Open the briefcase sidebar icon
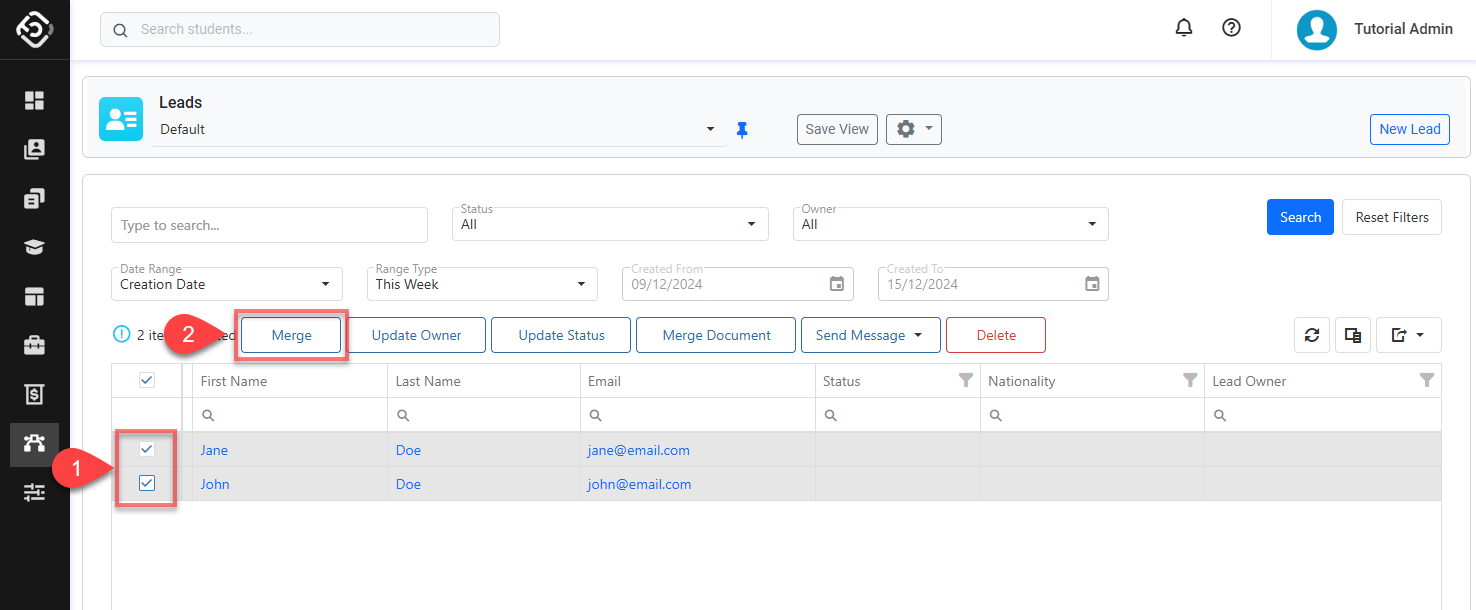The image size is (1476, 610). (x=35, y=346)
